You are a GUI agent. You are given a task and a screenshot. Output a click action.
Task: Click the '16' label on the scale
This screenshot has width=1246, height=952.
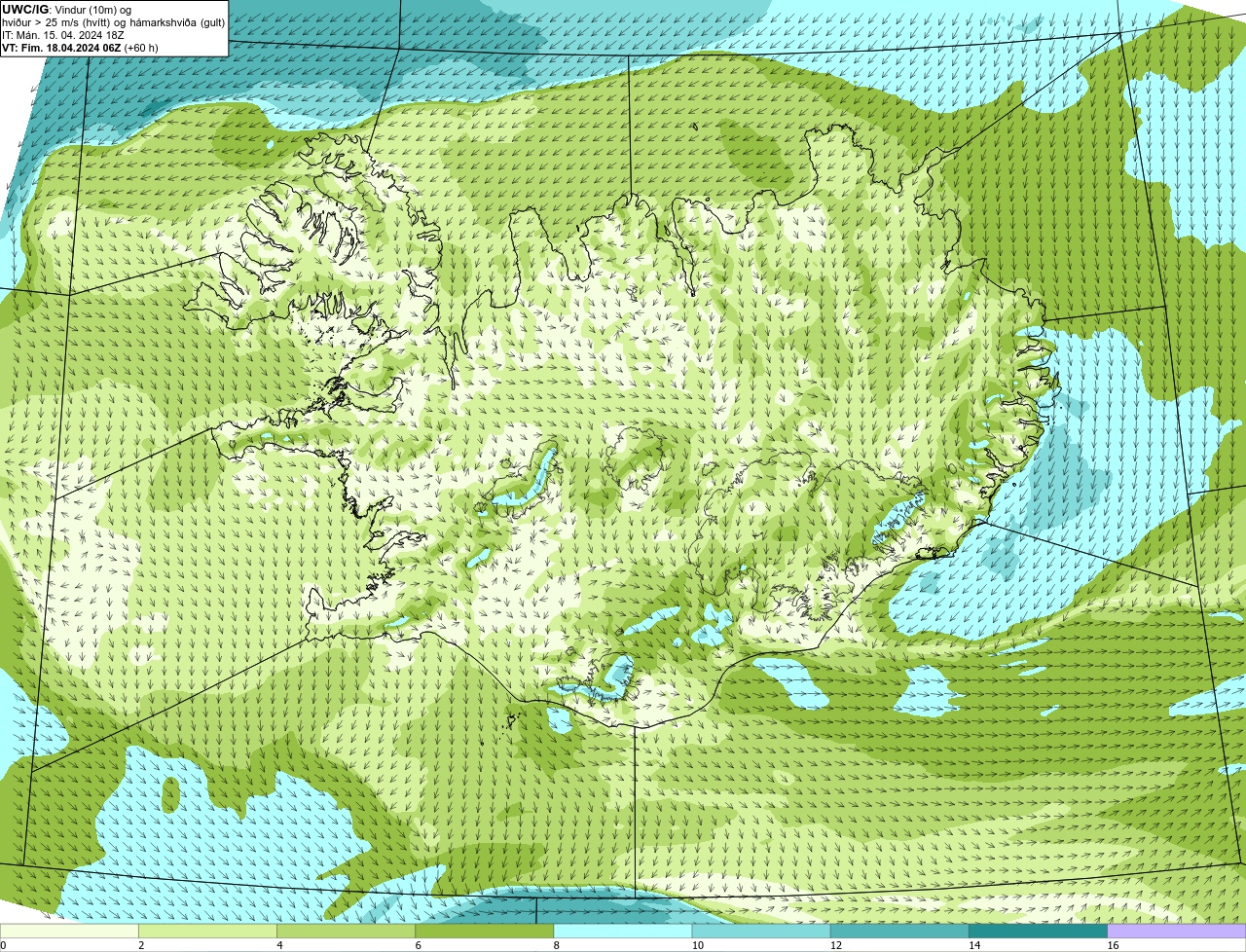click(x=1114, y=945)
